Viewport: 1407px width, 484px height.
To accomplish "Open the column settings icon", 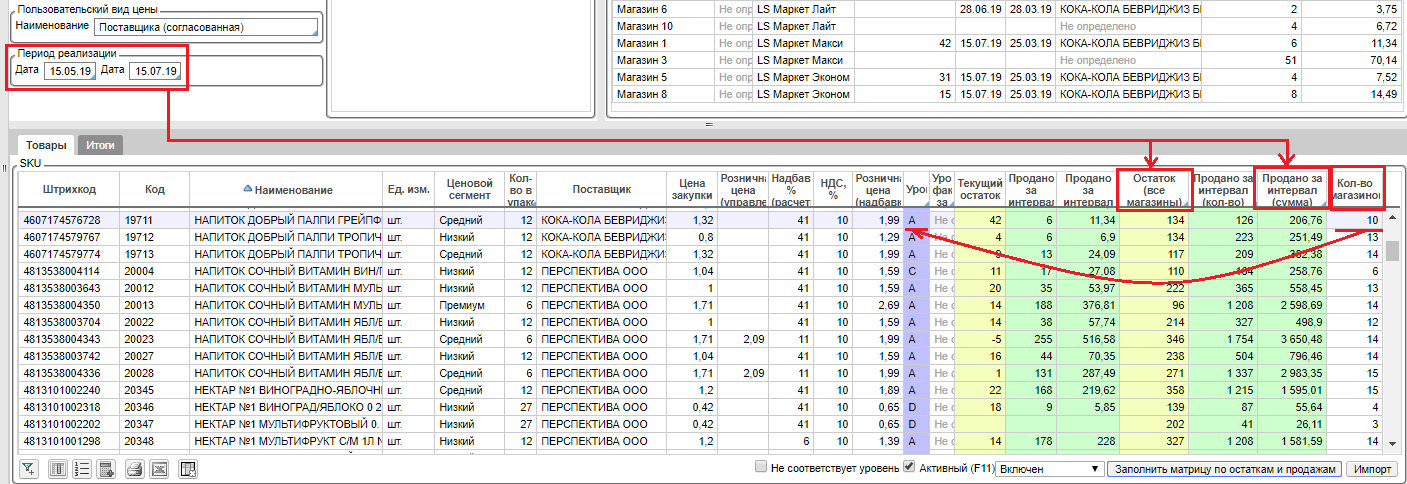I will (59, 469).
